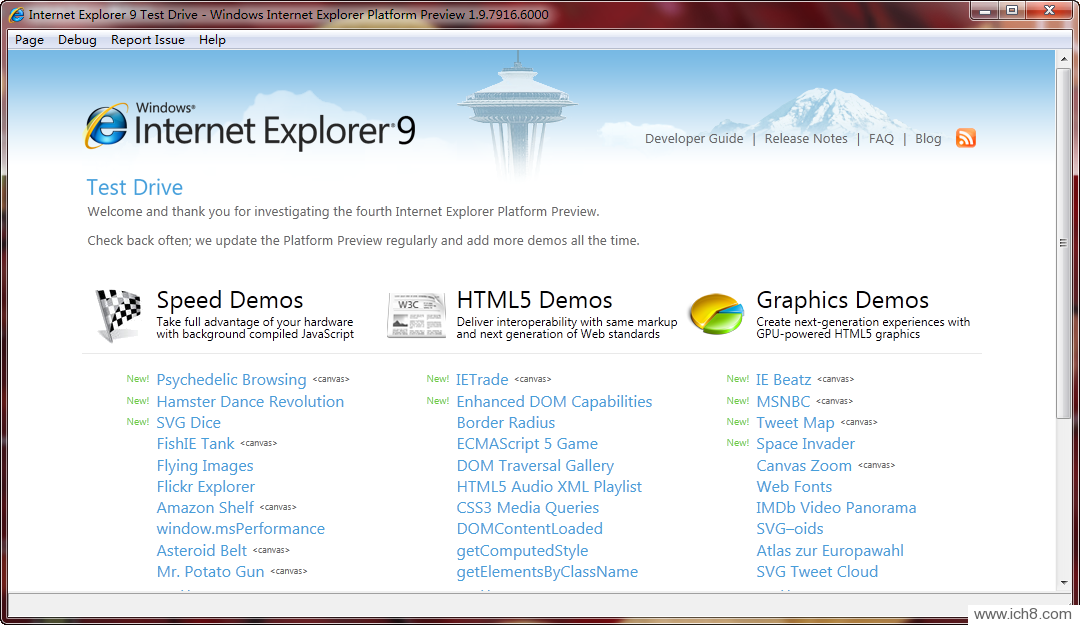Click the Test Drive heading

coord(134,187)
